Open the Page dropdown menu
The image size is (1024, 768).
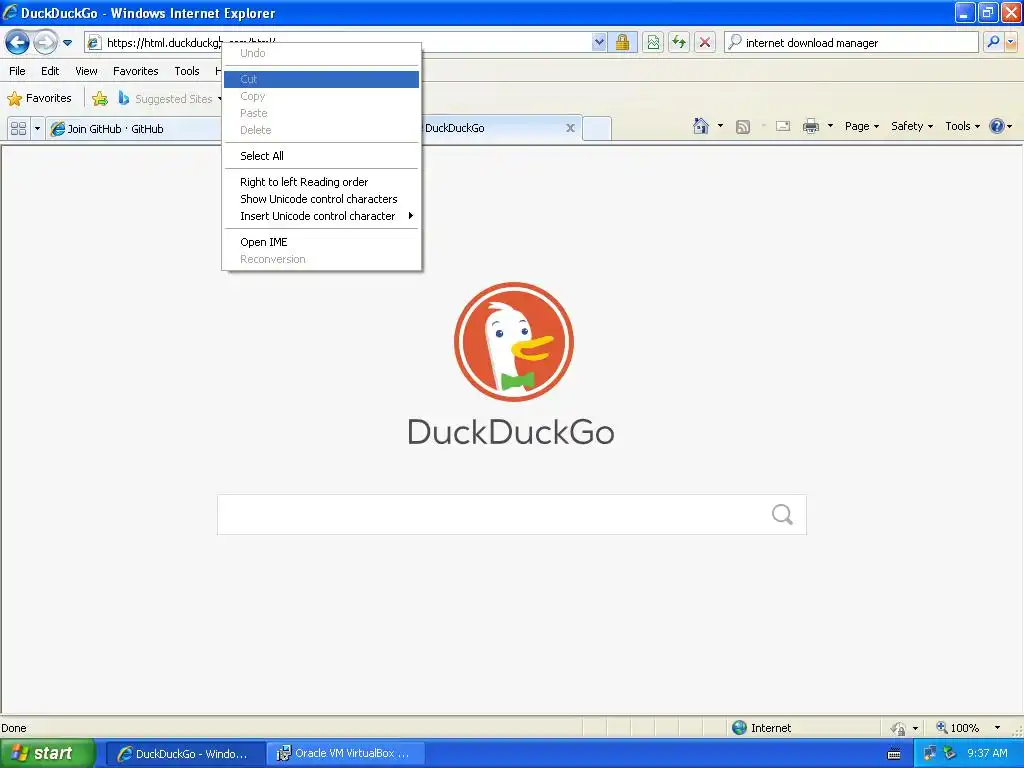pos(861,126)
